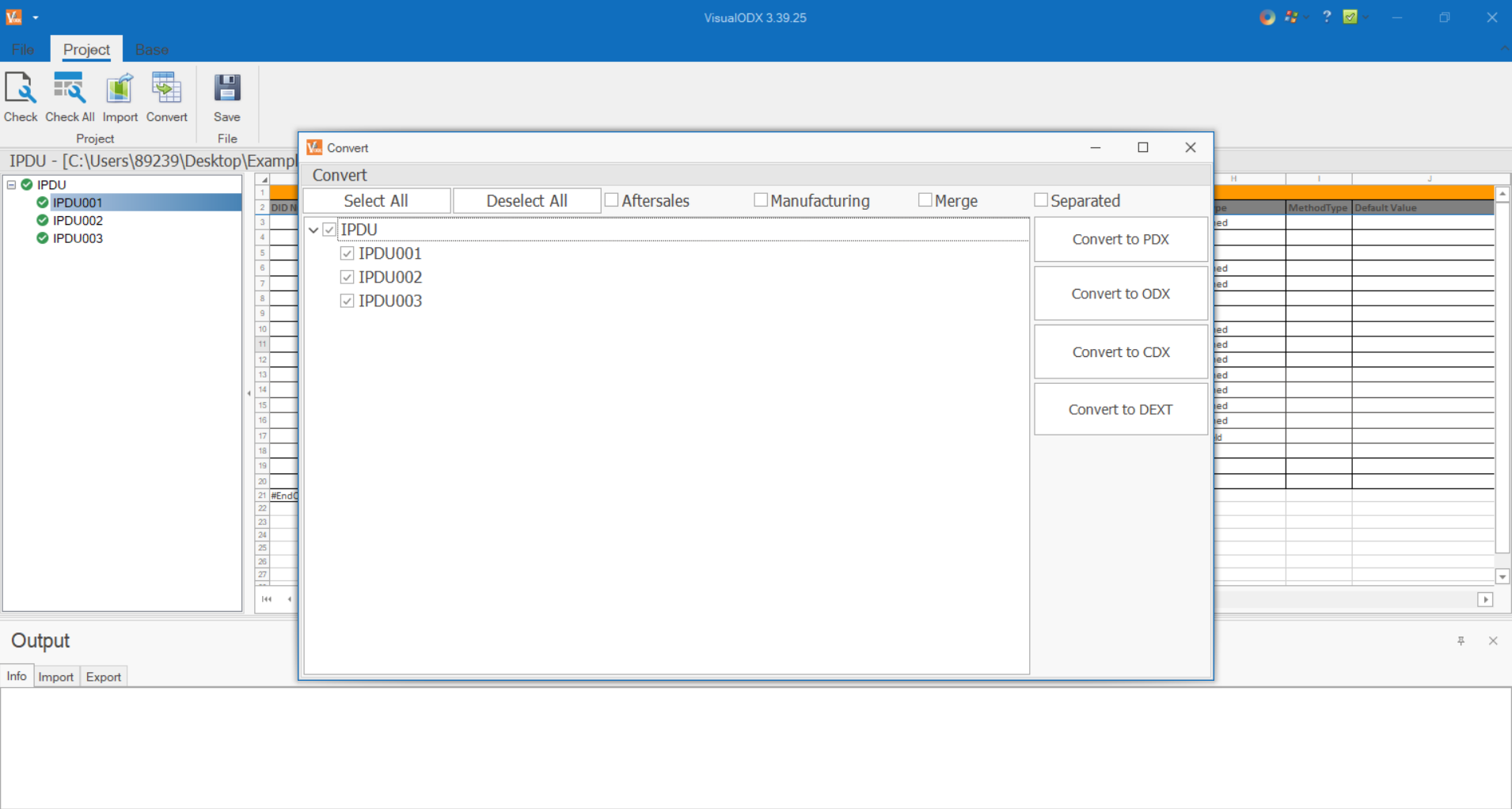Image resolution: width=1512 pixels, height=809 pixels.
Task: Enable the Separated checkbox
Action: 1041,200
